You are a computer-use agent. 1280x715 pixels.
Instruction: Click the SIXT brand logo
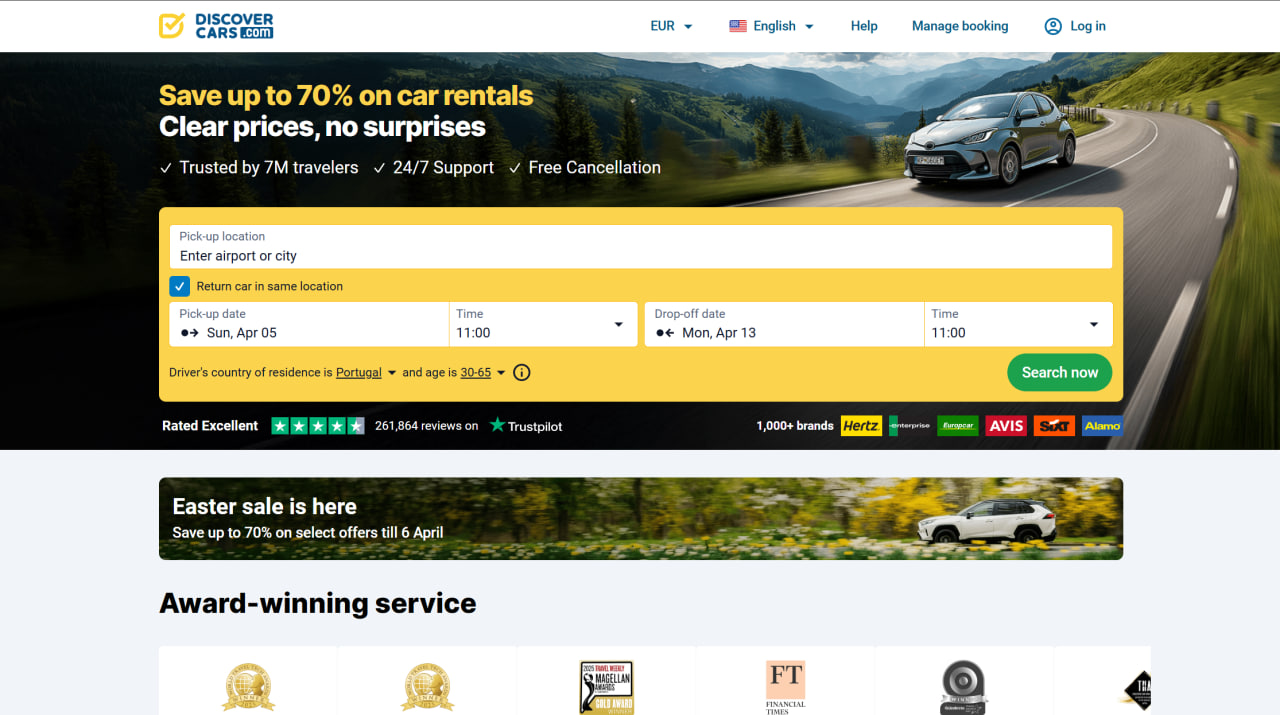(x=1054, y=426)
